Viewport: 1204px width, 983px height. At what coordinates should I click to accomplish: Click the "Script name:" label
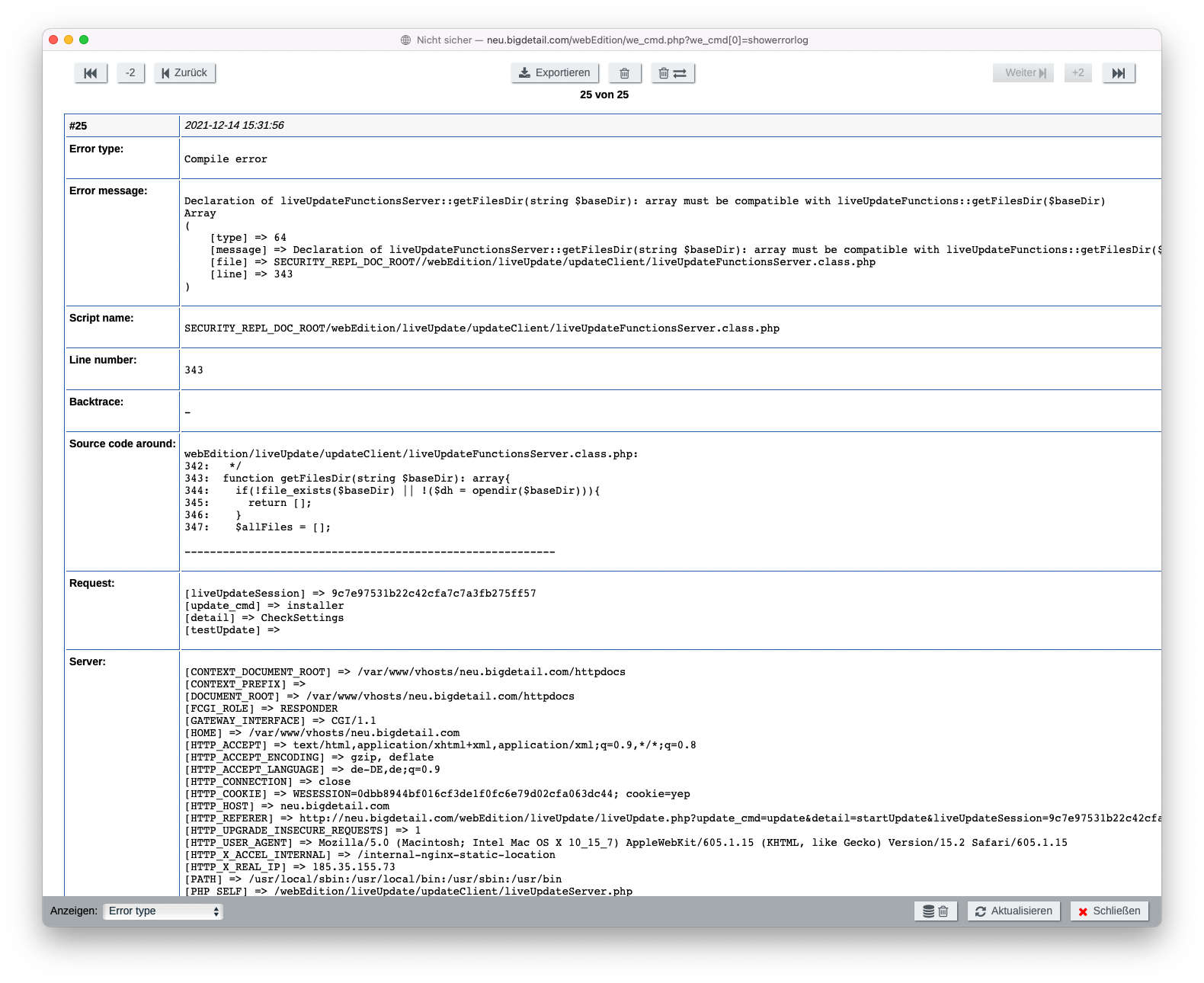coord(101,319)
